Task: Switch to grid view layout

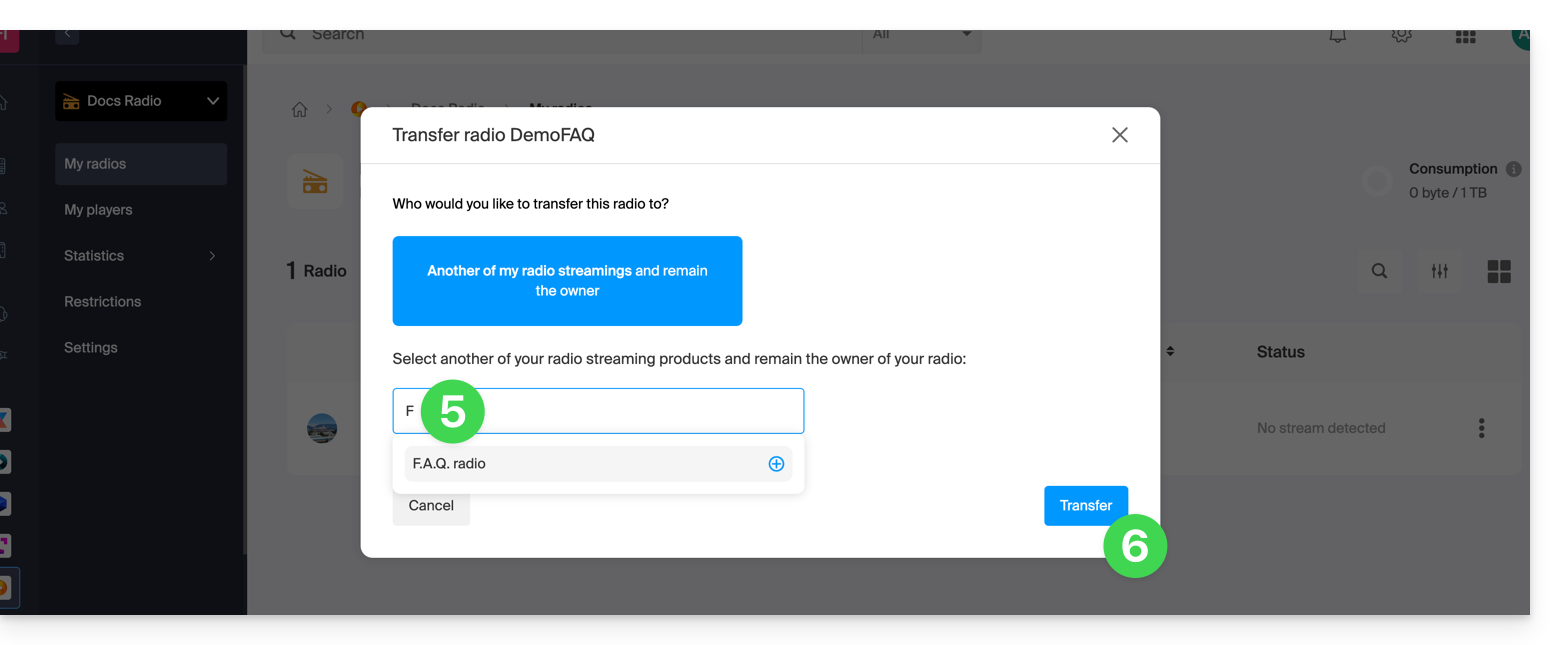Action: pyautogui.click(x=1498, y=271)
